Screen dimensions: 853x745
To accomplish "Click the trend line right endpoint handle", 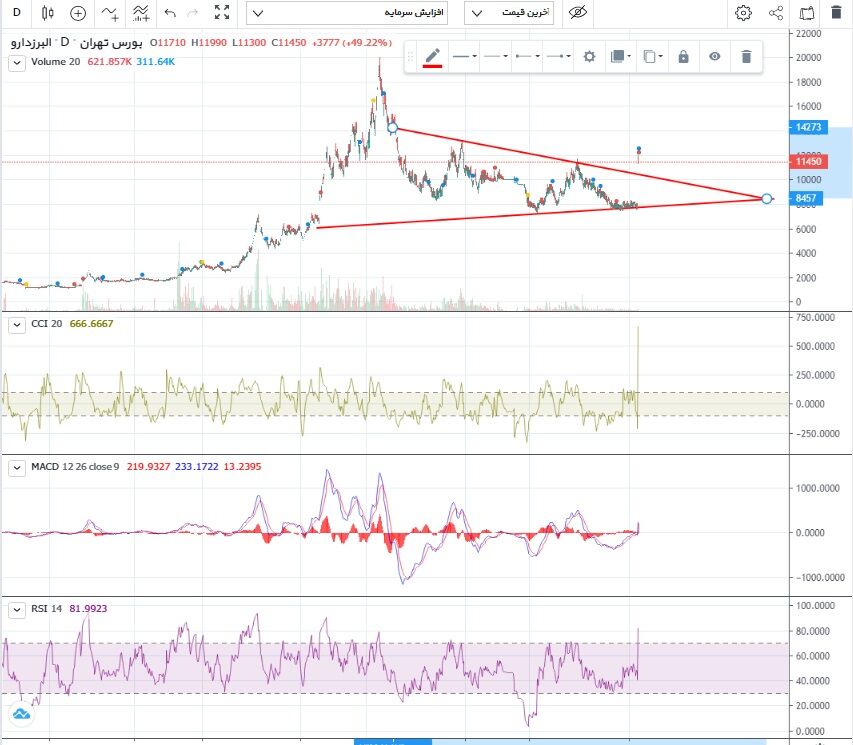I will point(766,199).
